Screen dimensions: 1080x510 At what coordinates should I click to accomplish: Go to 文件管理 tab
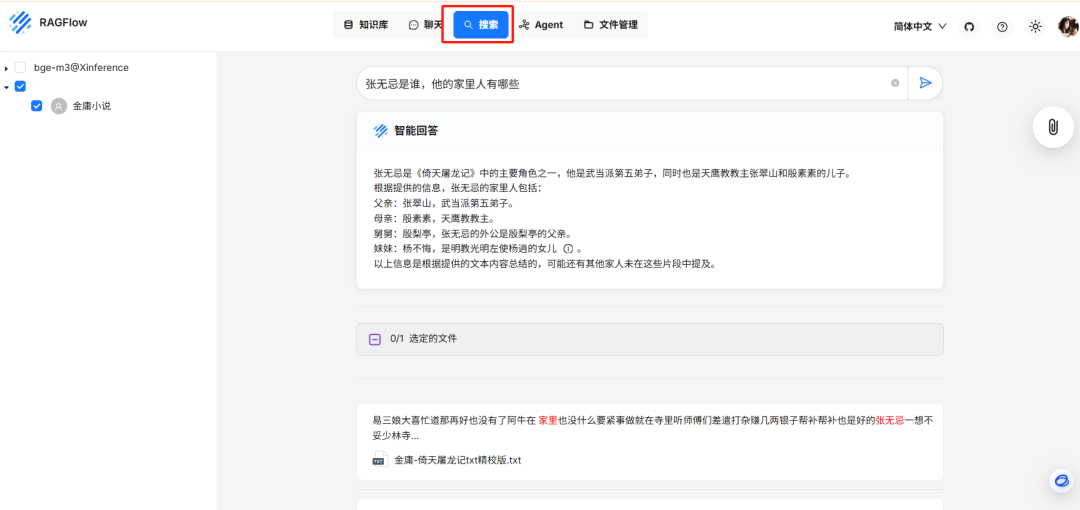pyautogui.click(x=611, y=25)
